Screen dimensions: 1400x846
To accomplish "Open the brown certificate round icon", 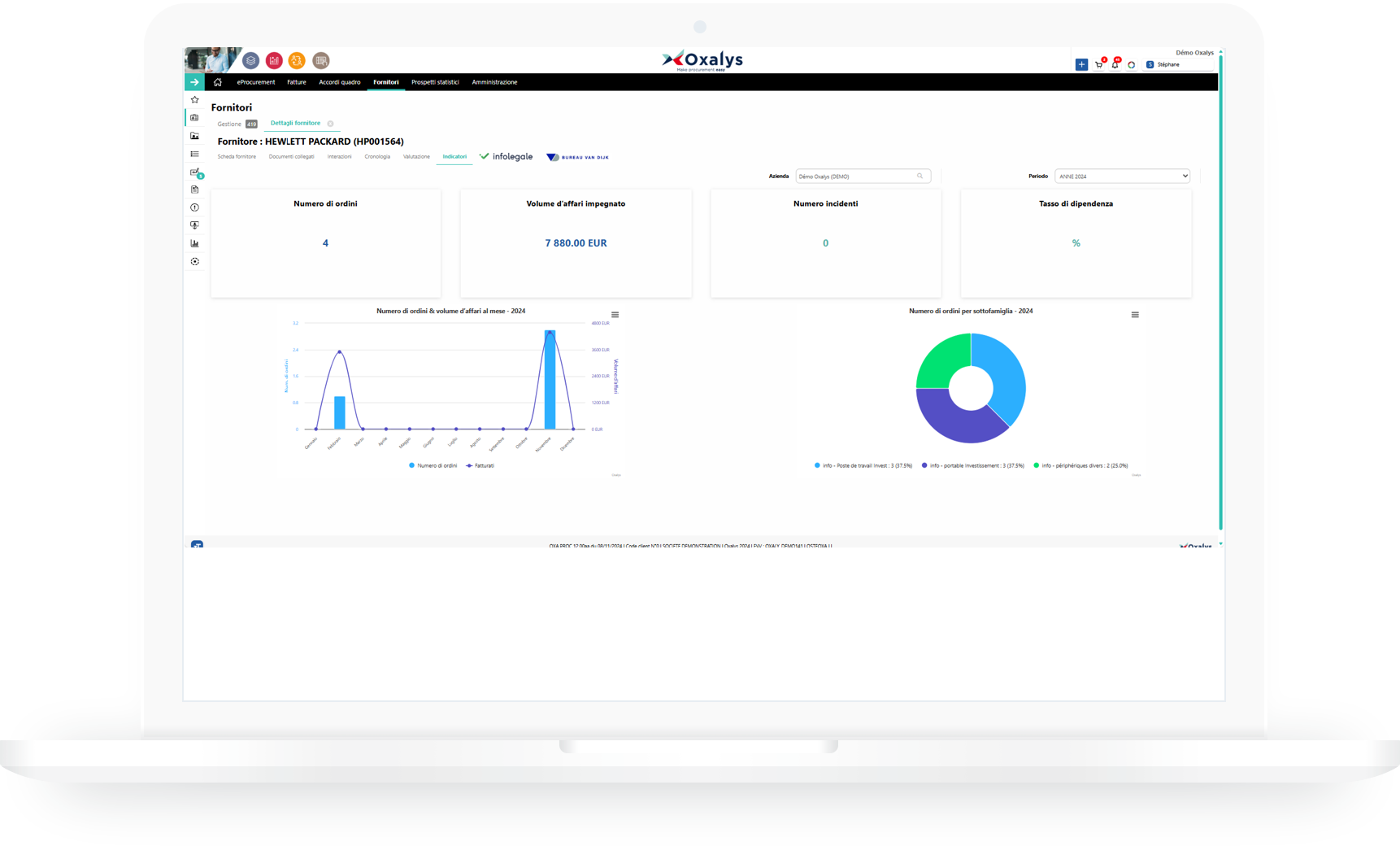I will tap(321, 60).
